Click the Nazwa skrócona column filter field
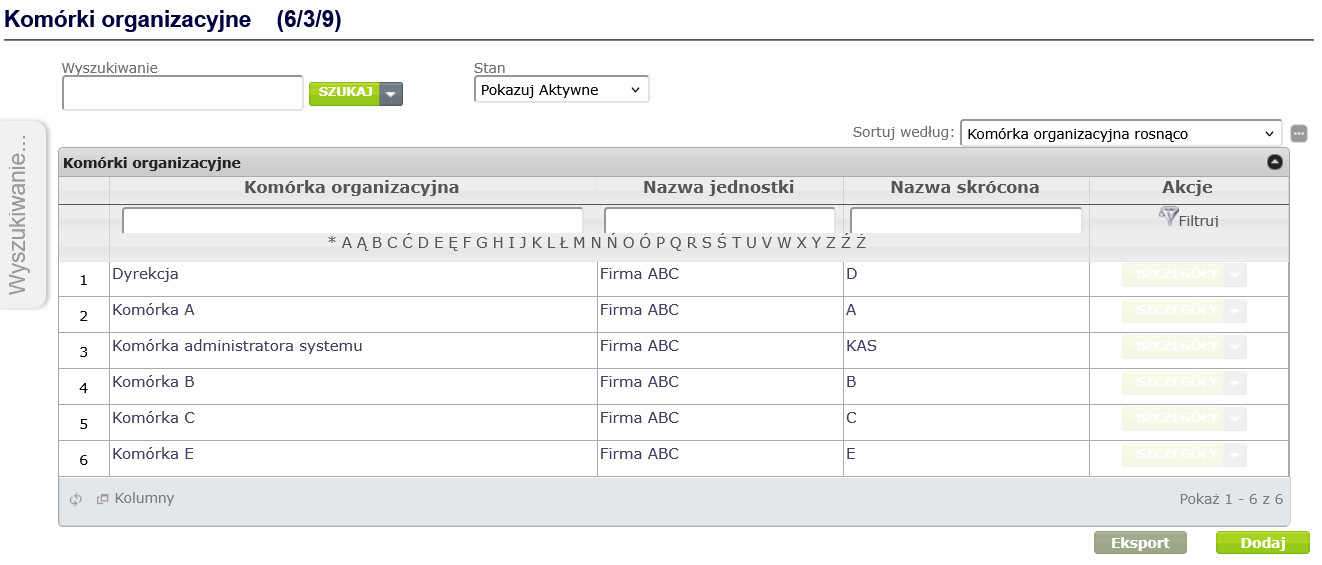Screen dimensions: 1322x565 [x=965, y=219]
